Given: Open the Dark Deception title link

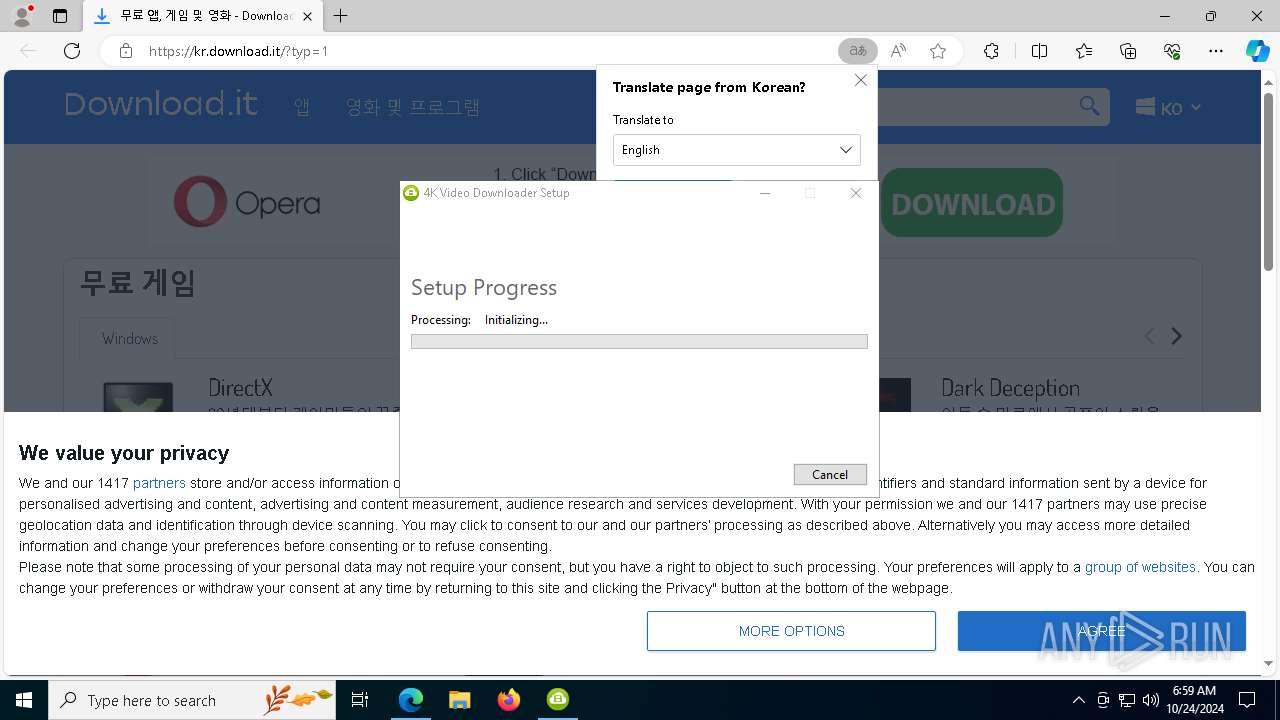Looking at the screenshot, I should point(1010,388).
